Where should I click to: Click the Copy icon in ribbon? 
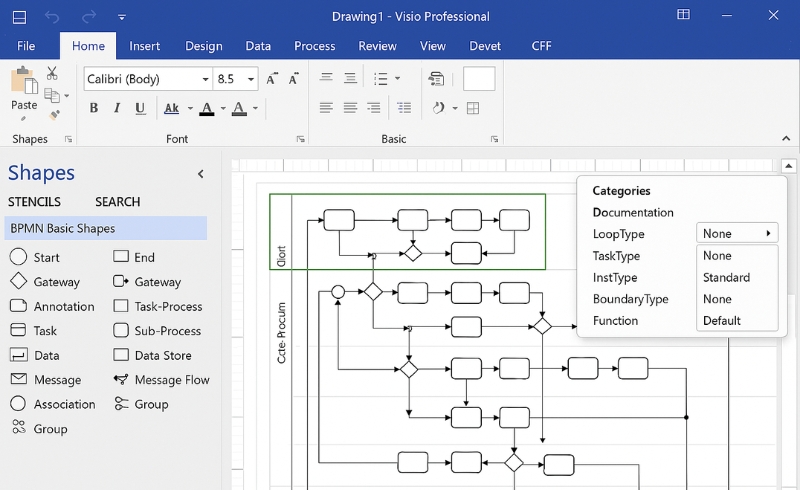52,95
